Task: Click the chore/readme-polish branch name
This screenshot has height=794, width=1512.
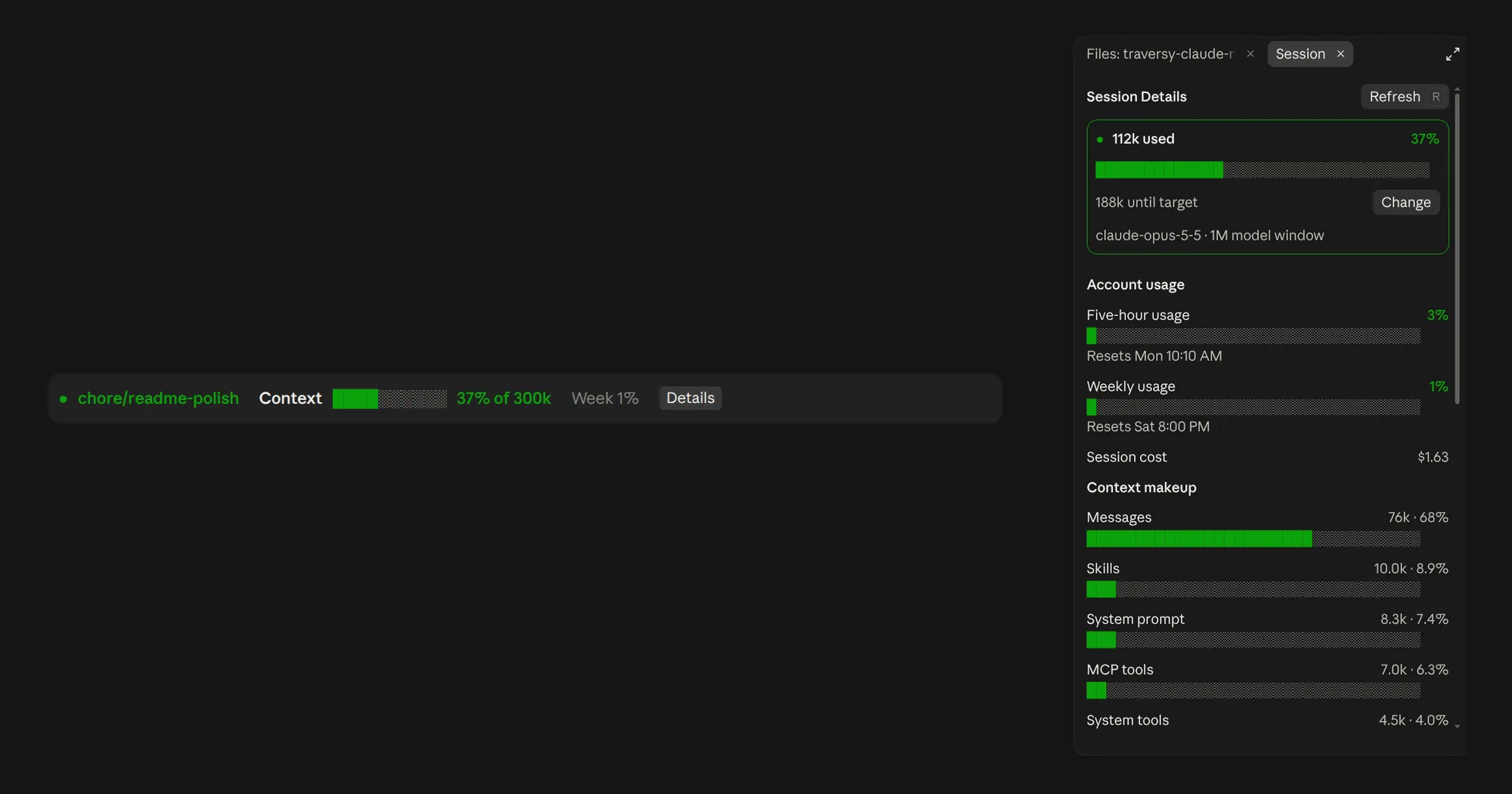Action: [x=158, y=398]
